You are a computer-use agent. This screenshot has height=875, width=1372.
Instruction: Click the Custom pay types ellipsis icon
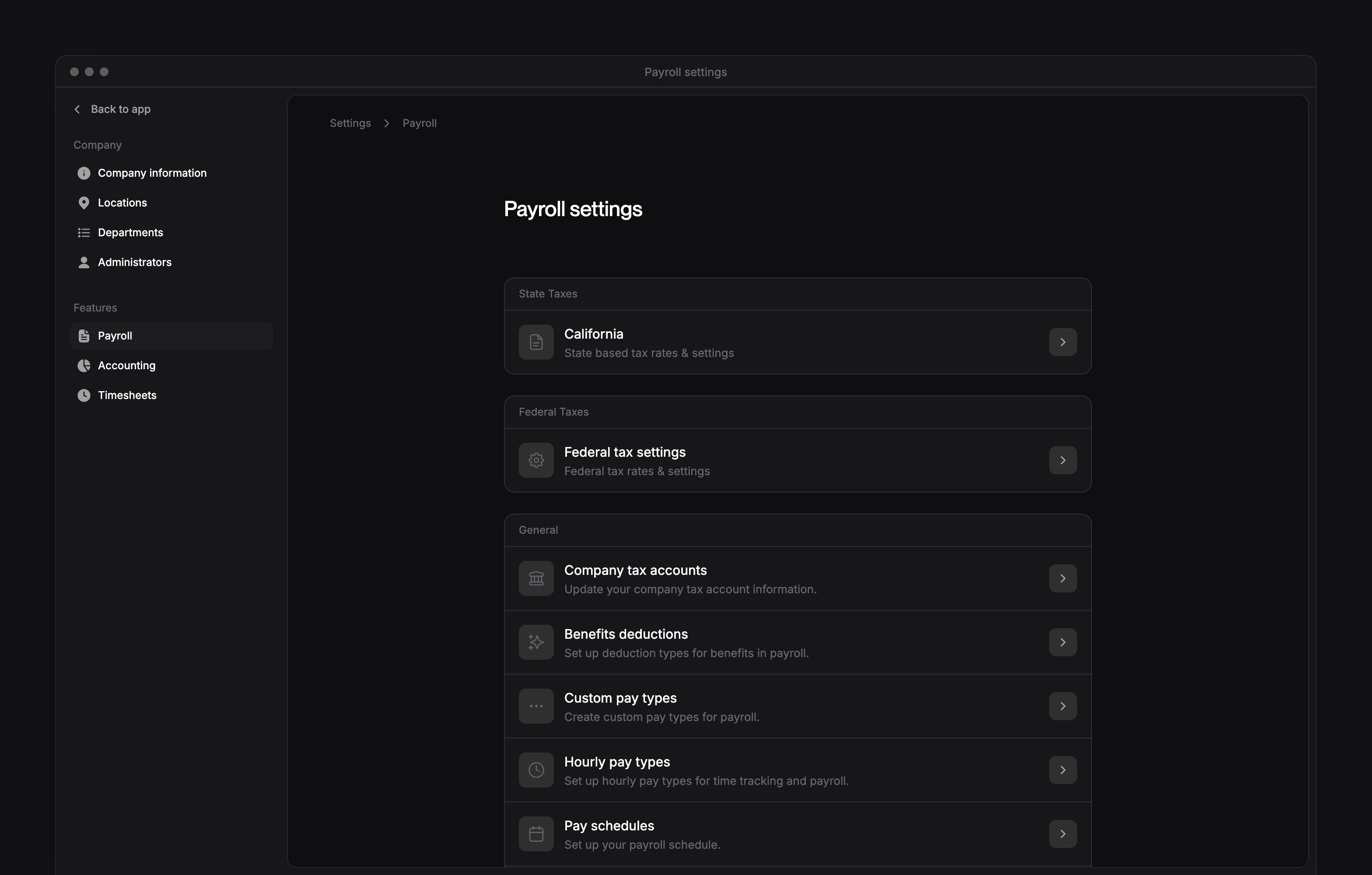click(536, 707)
